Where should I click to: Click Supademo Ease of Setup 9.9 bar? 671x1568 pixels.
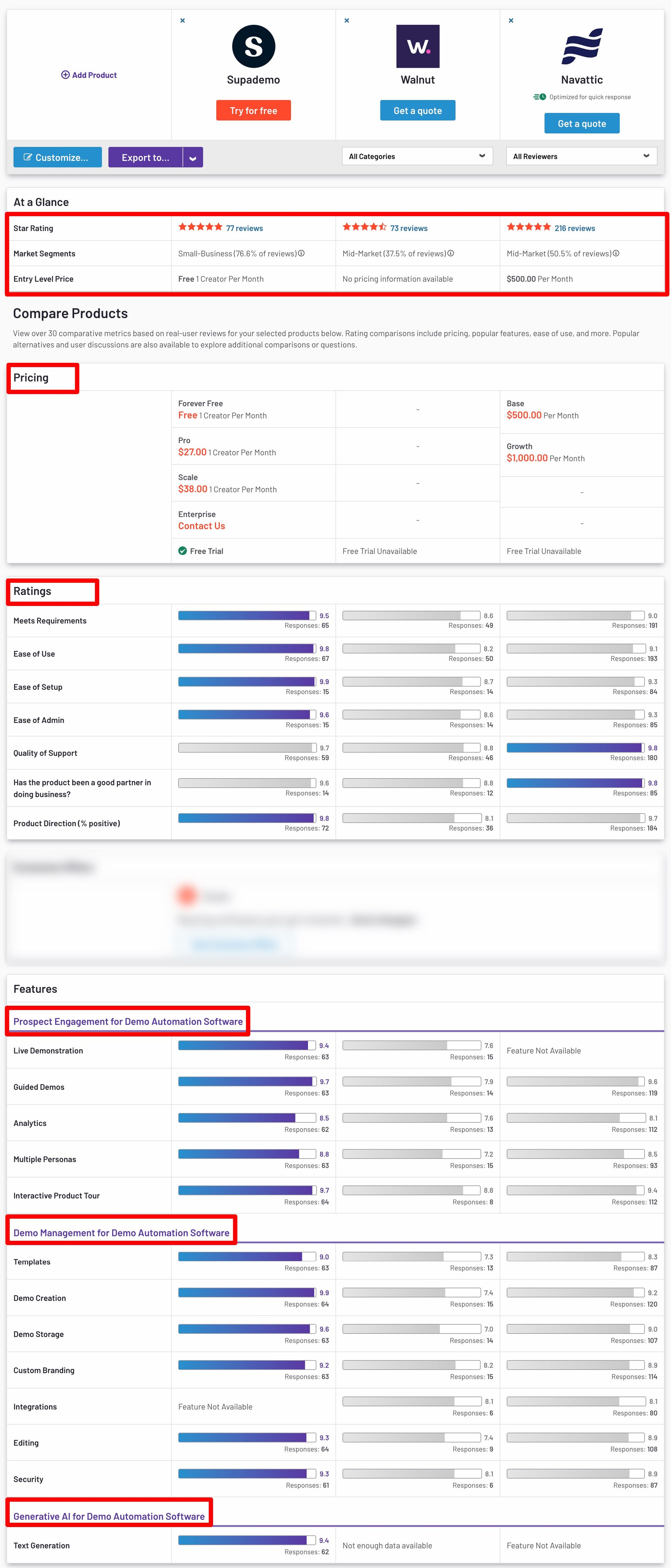(247, 681)
